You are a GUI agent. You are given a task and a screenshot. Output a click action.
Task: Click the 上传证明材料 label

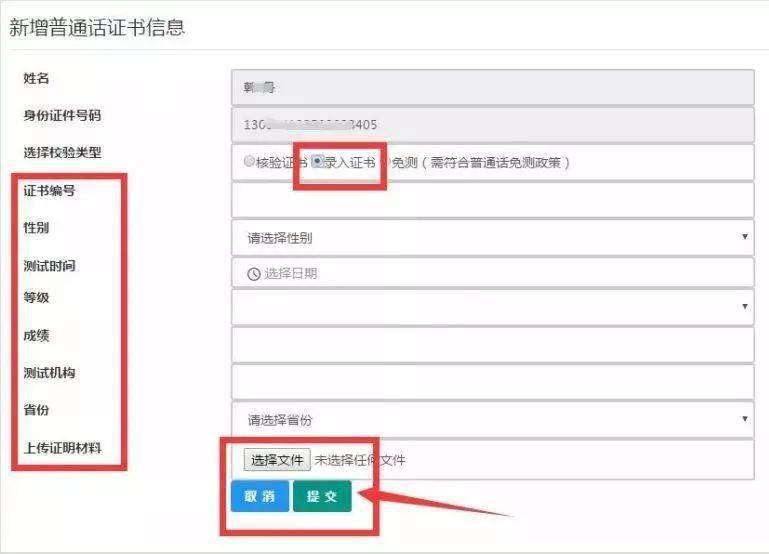62,448
